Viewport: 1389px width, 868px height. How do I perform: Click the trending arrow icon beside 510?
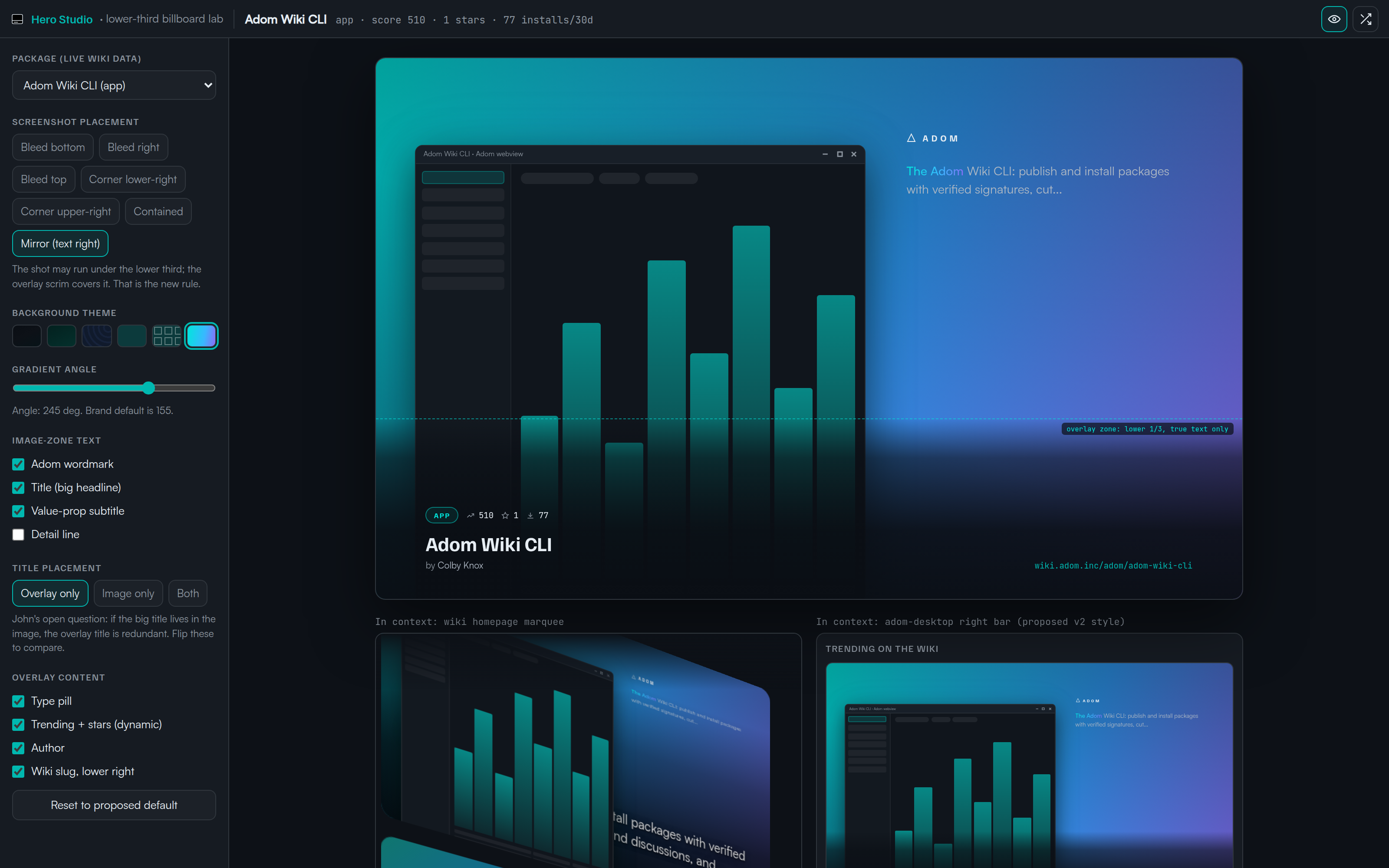click(x=471, y=516)
